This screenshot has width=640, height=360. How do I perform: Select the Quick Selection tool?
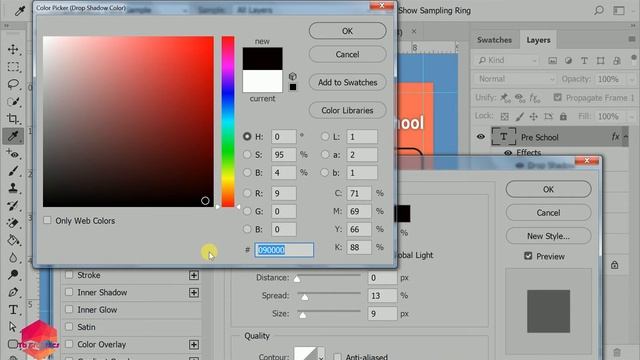click(13, 102)
